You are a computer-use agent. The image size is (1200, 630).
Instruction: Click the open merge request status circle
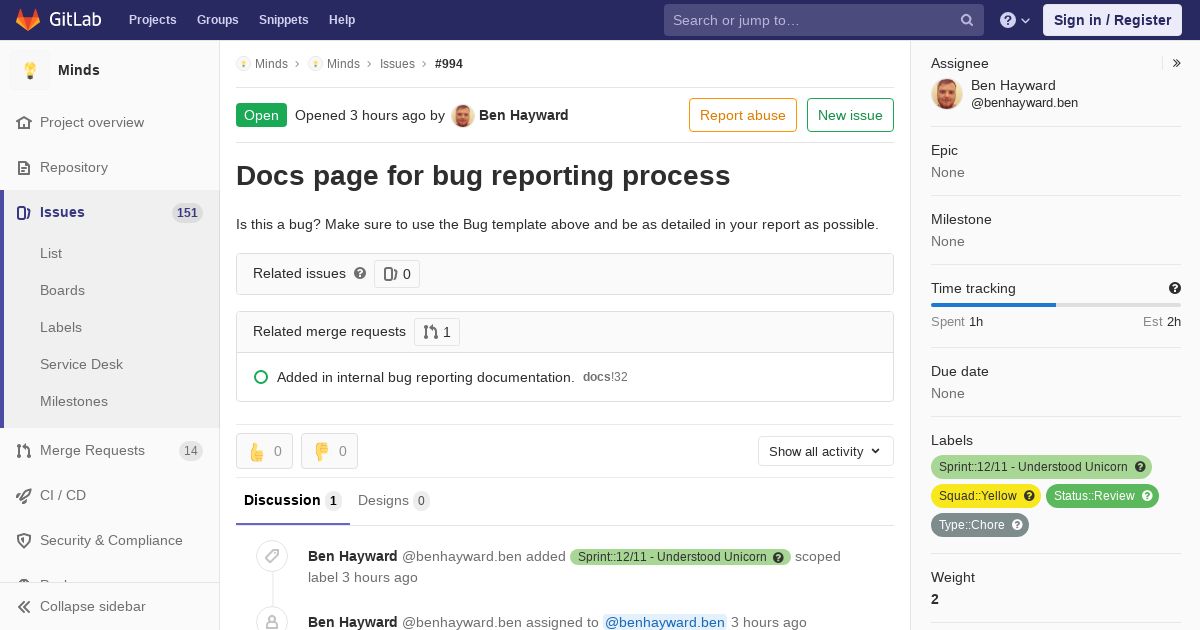point(261,377)
